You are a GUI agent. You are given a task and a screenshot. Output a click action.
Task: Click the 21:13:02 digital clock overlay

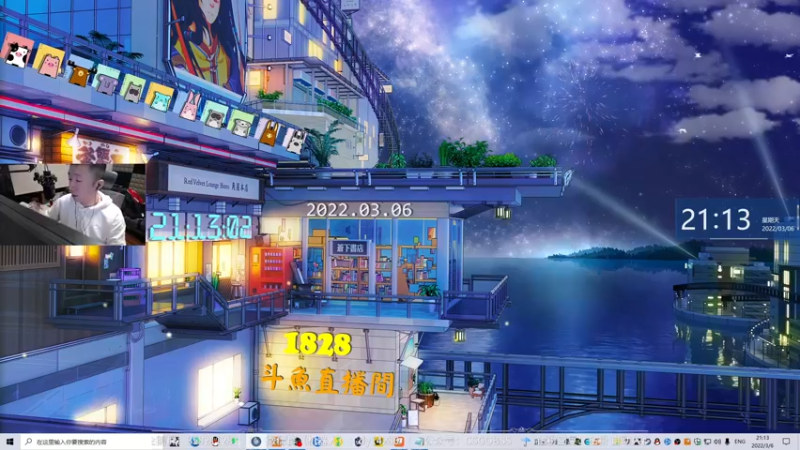[201, 227]
